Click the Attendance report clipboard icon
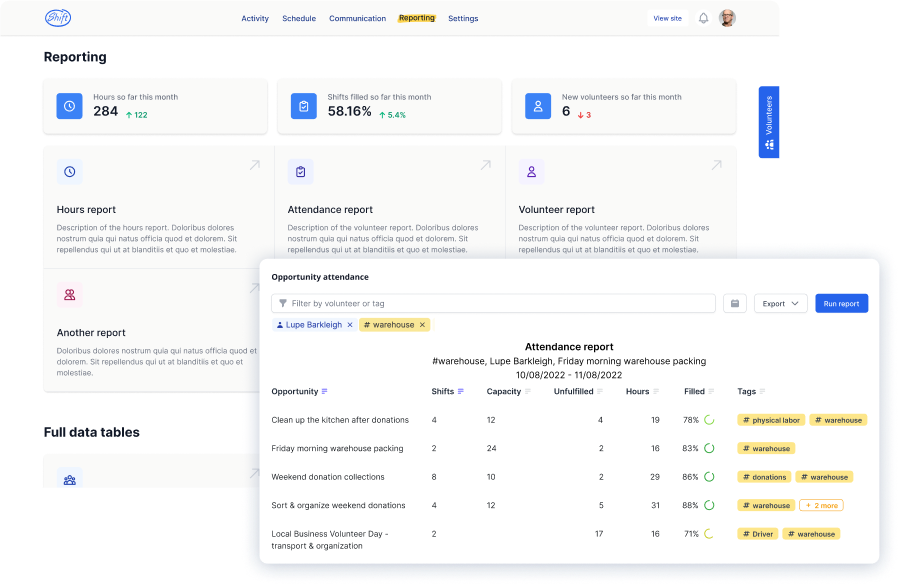 point(300,172)
